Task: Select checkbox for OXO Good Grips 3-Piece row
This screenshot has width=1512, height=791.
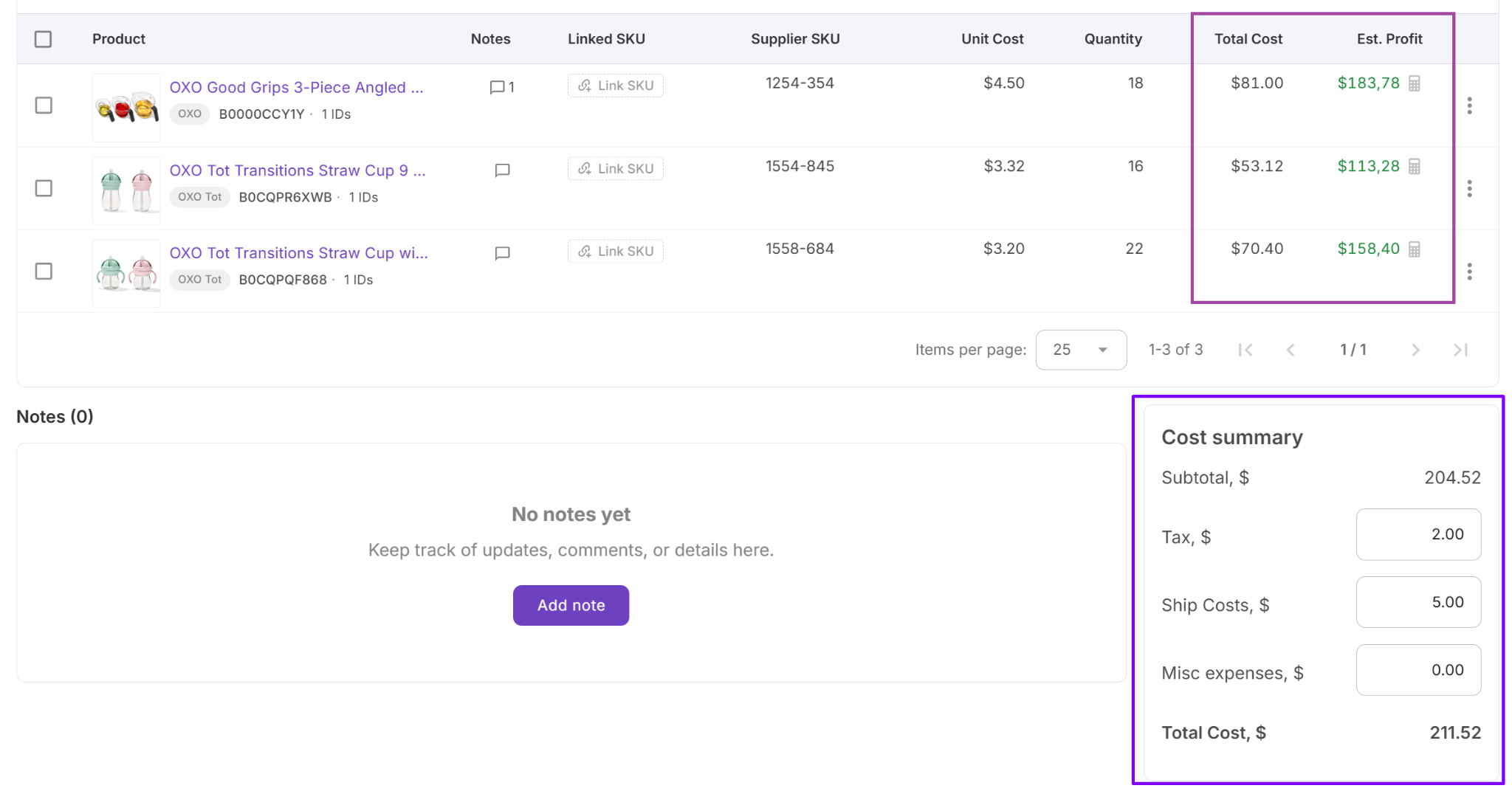Action: tap(44, 106)
